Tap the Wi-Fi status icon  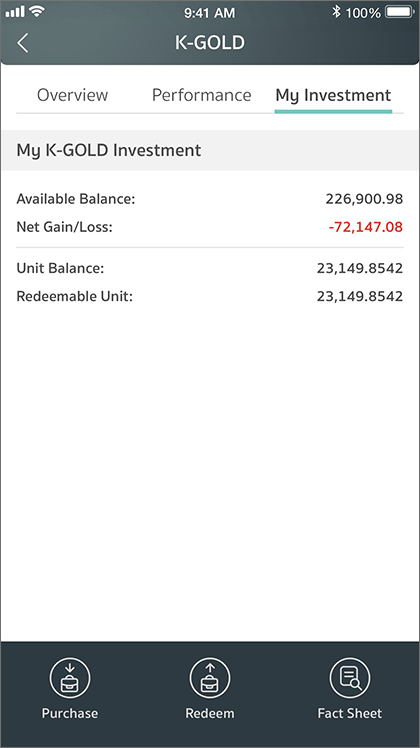[x=37, y=11]
